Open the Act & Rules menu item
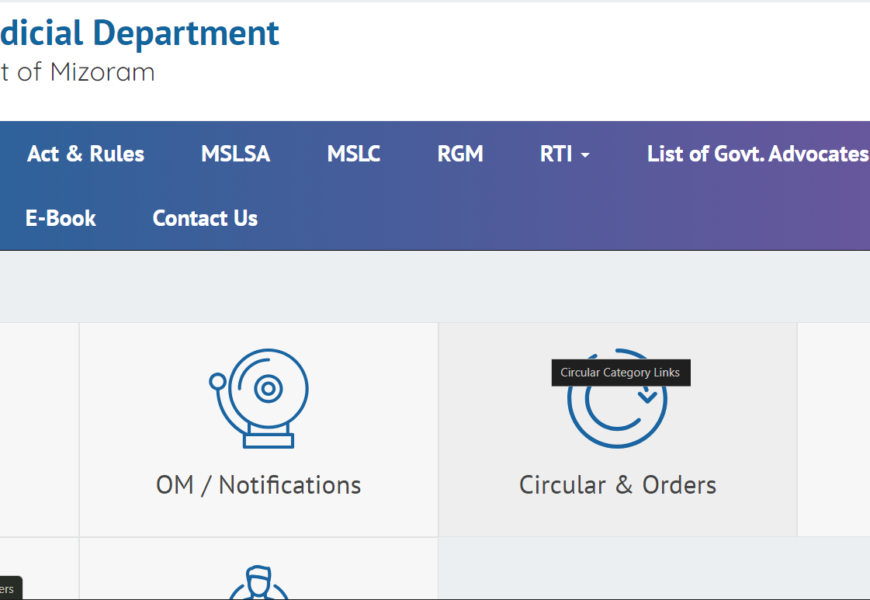This screenshot has width=870, height=600. click(86, 154)
